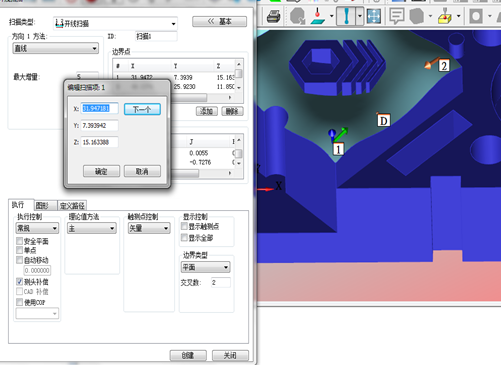Select the vector value 0.0055
The height and width of the screenshot is (365, 501).
point(199,153)
